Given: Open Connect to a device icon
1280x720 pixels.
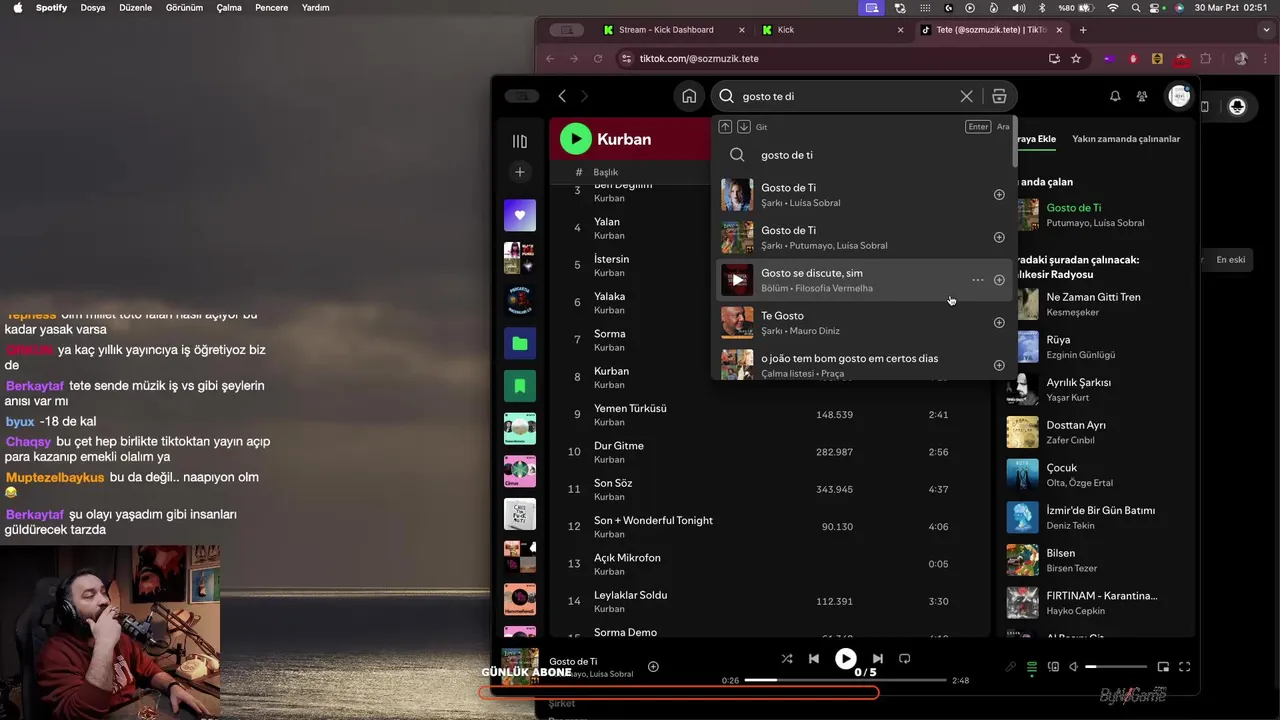Looking at the screenshot, I should point(1053,667).
